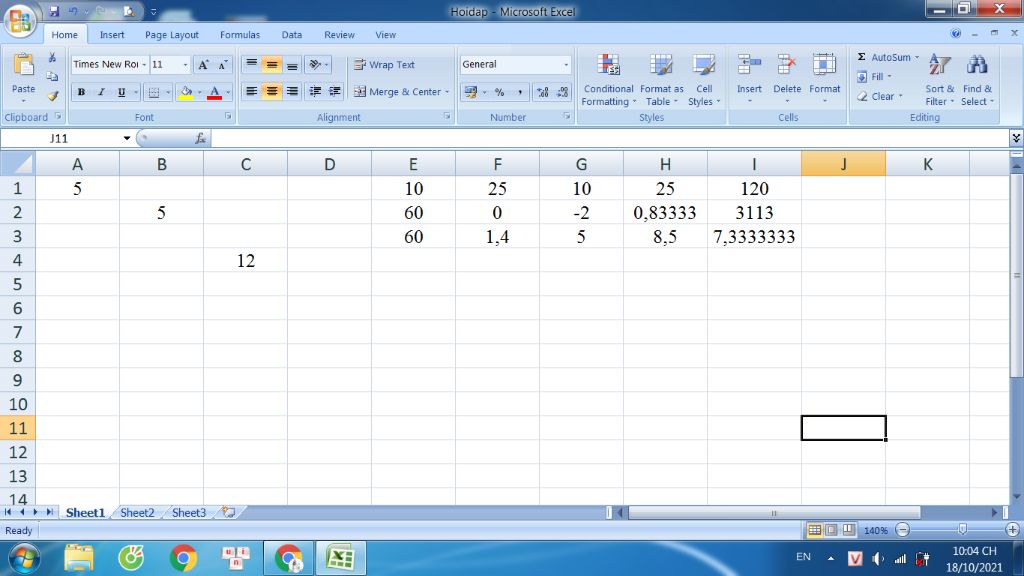Apply the Borders icon
The width and height of the screenshot is (1024, 576).
153,92
